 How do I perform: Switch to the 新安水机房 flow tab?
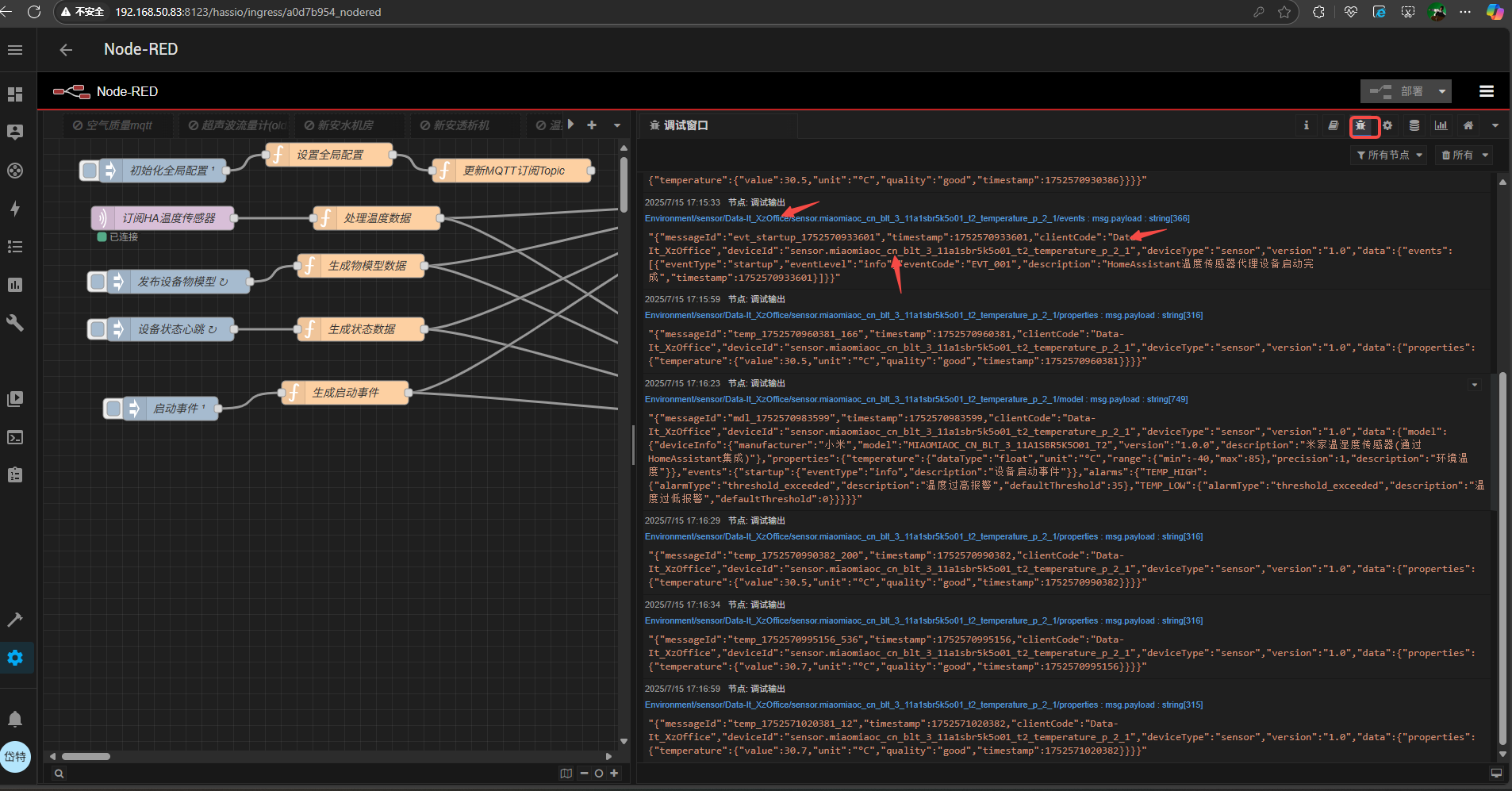coord(344,125)
